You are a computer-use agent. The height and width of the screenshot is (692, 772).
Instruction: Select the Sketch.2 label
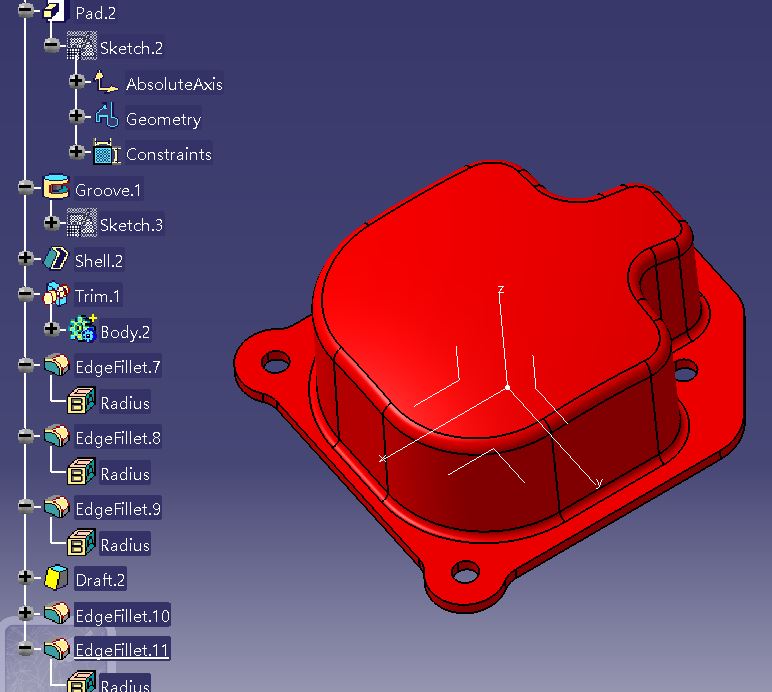pyautogui.click(x=131, y=48)
